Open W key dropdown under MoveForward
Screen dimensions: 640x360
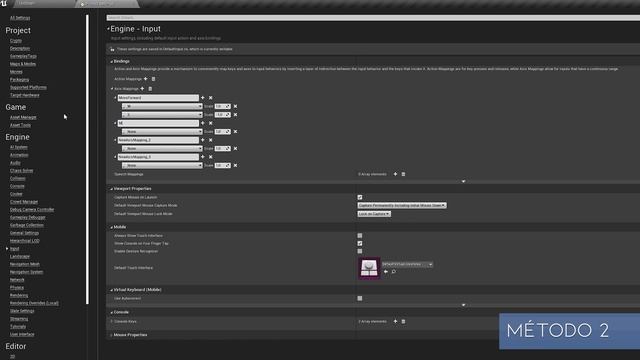coord(162,106)
